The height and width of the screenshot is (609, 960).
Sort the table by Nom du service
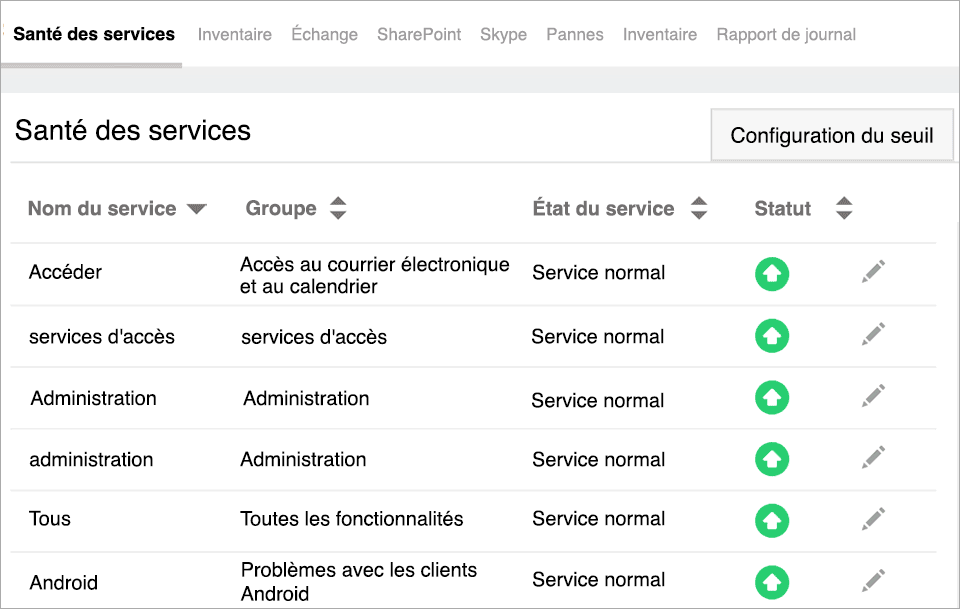[197, 208]
